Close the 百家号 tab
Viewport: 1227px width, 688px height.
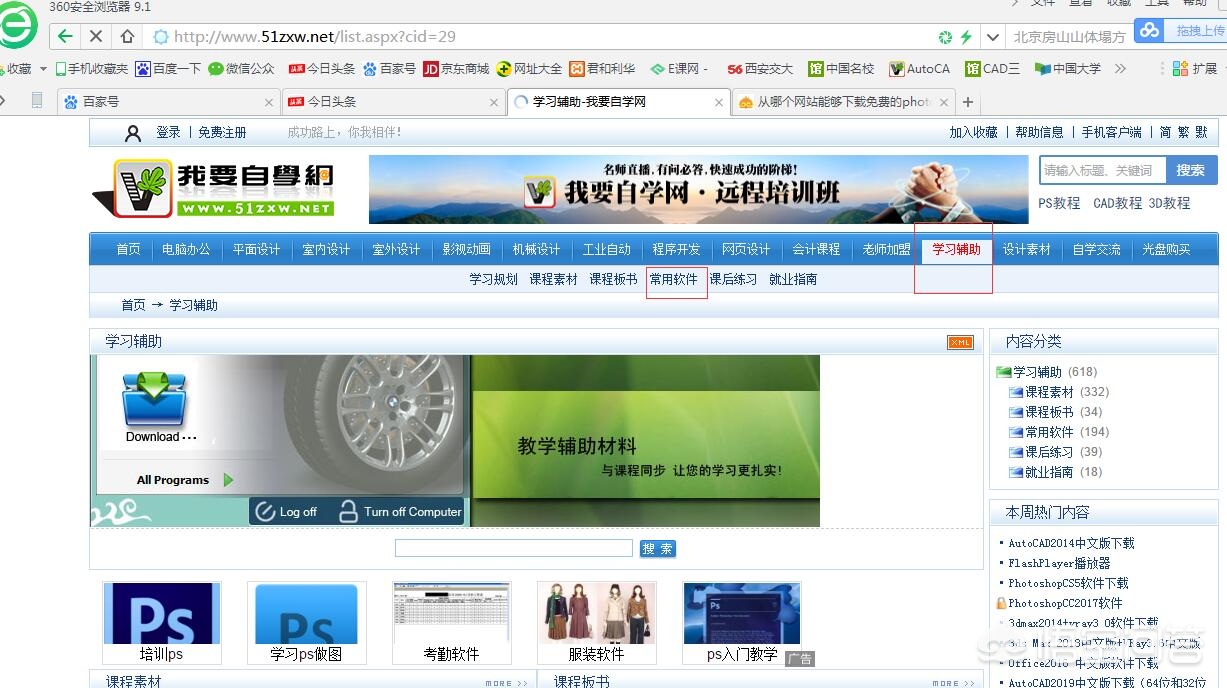[x=269, y=102]
